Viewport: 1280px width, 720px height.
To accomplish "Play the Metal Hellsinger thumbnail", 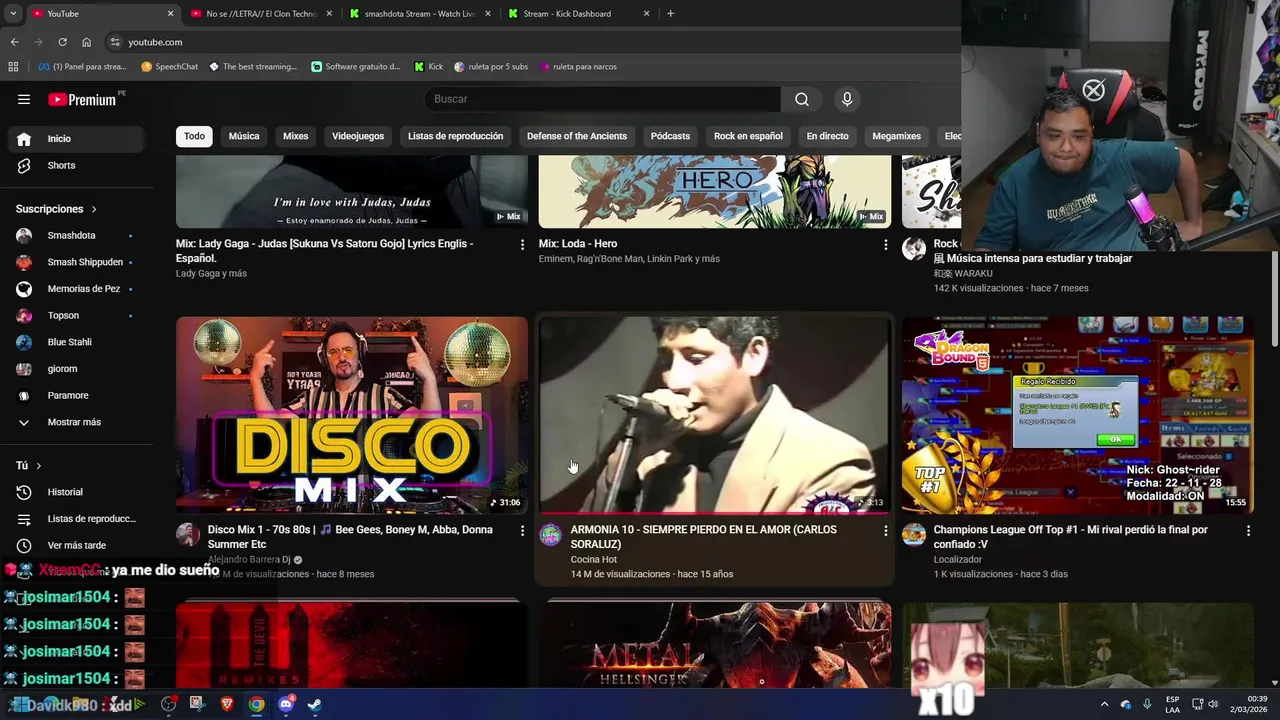I will (715, 644).
